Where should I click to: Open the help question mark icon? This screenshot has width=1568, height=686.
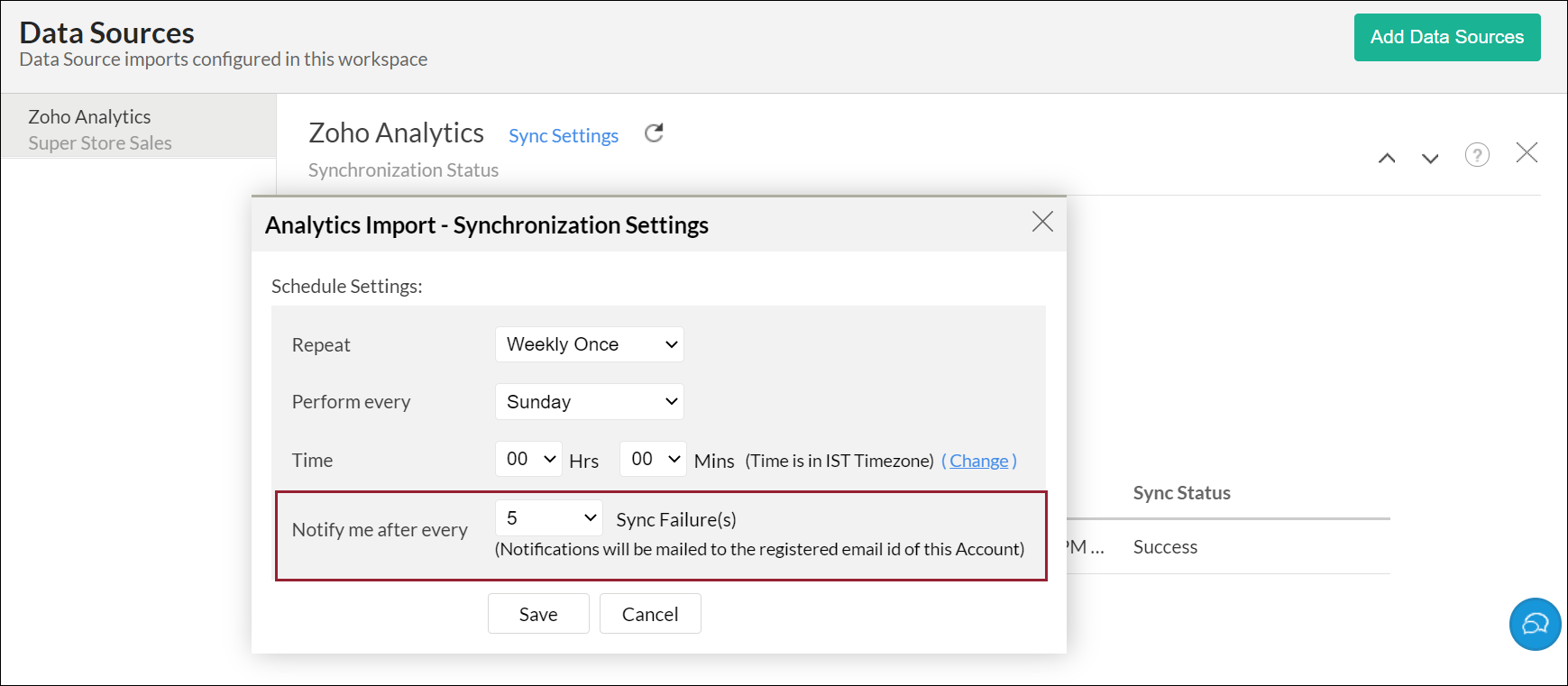(1477, 155)
